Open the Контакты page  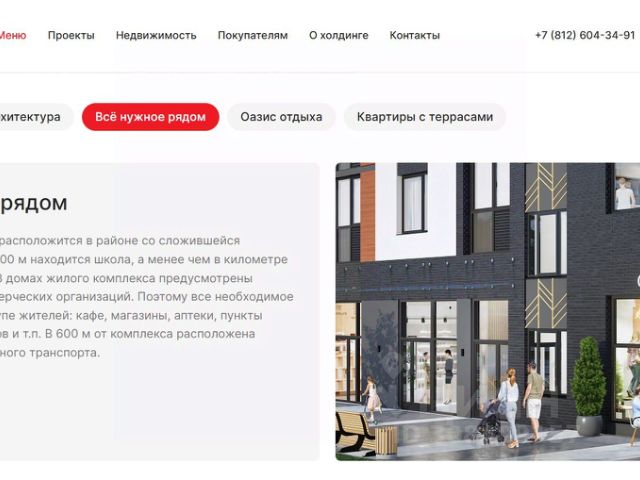(414, 36)
